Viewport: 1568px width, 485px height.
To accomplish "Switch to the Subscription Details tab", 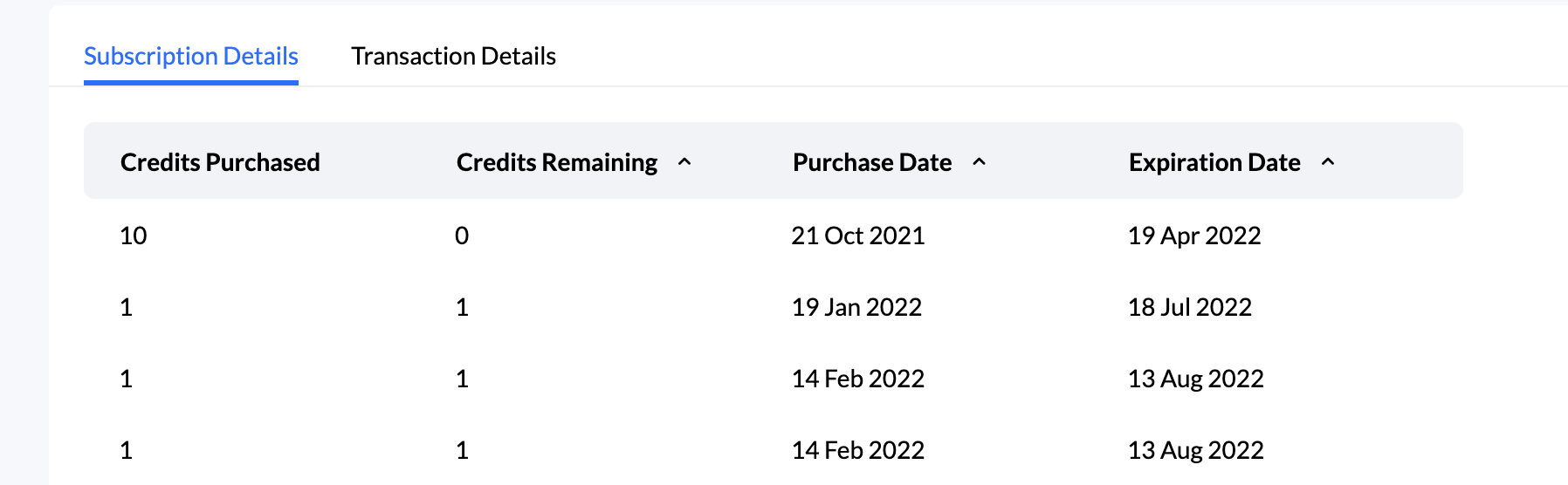I will coord(191,57).
